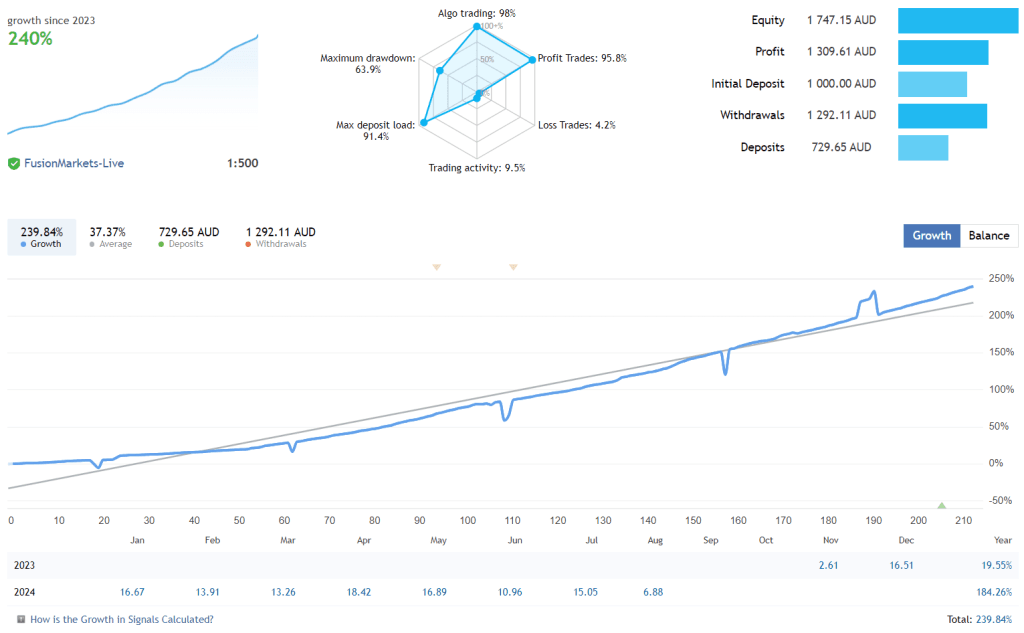Click the withdrawal triangle marker above the chart
The width and height of the screenshot is (1024, 633).
(x=437, y=267)
